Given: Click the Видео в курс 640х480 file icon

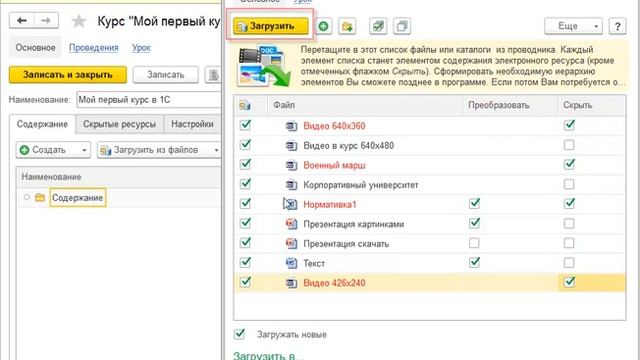Looking at the screenshot, I should [291, 145].
